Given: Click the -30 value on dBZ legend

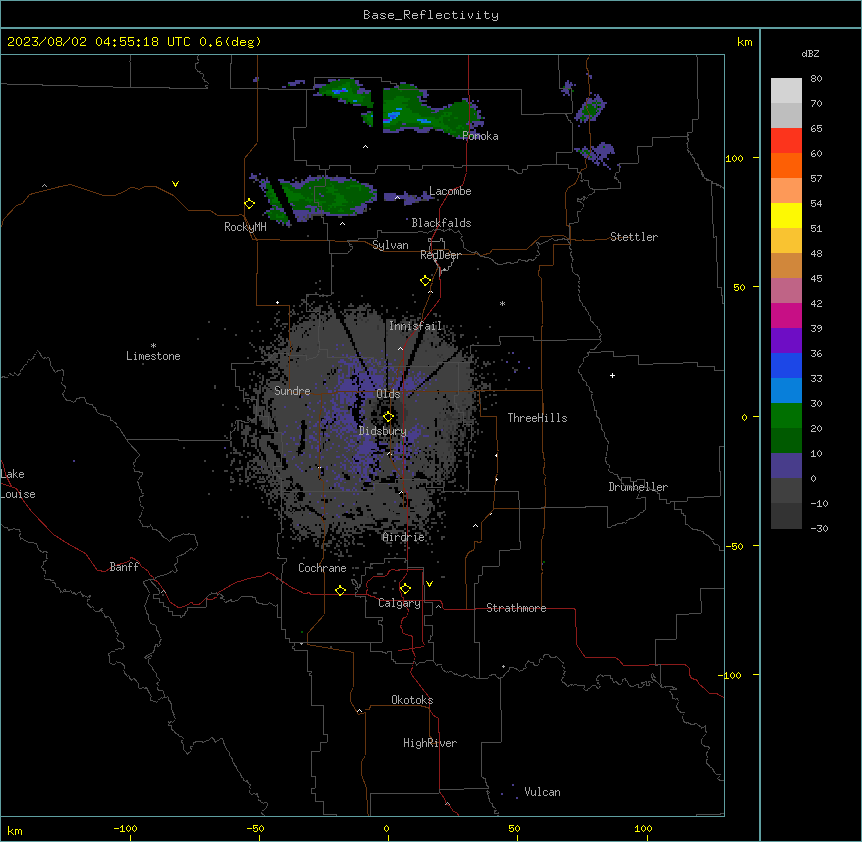Looking at the screenshot, I should coord(819,528).
